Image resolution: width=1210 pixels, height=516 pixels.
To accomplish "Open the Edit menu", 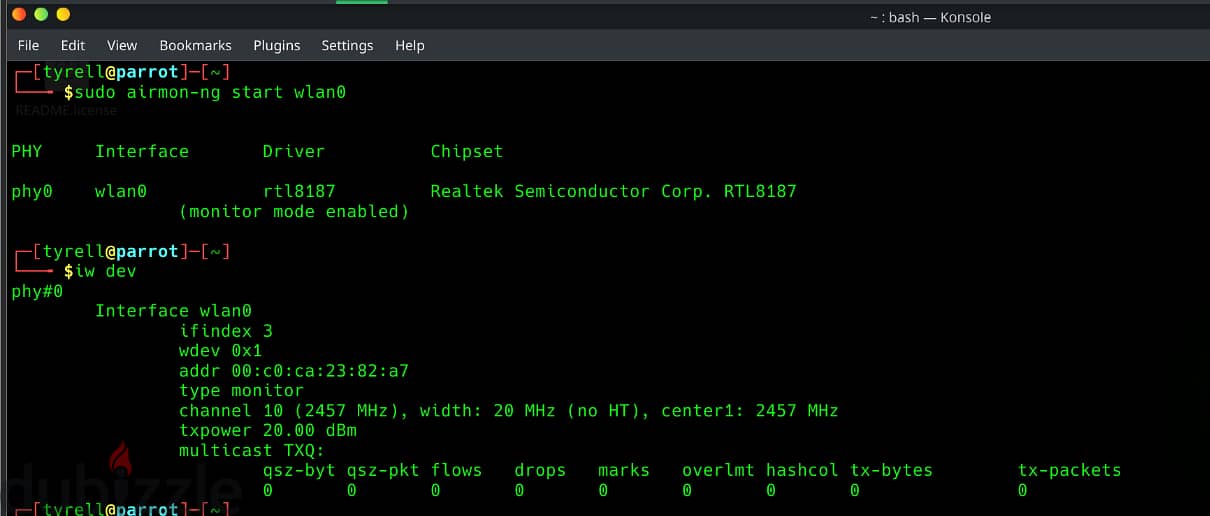I will (73, 45).
